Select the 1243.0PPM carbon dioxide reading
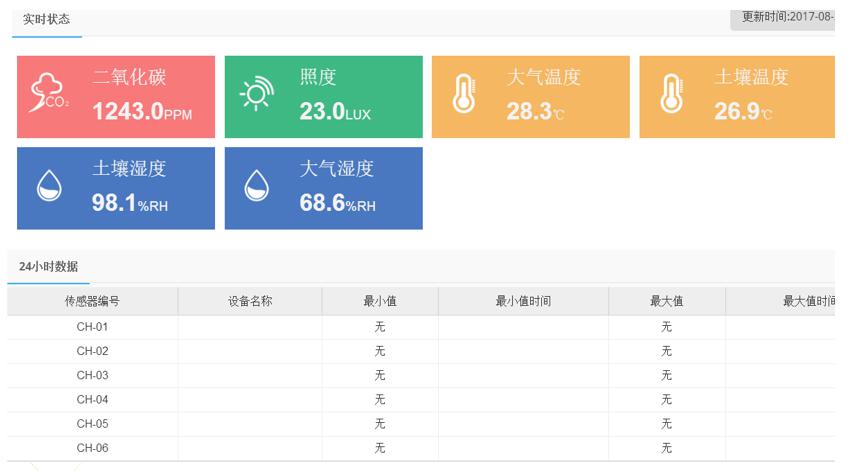The image size is (849, 471). 141,112
